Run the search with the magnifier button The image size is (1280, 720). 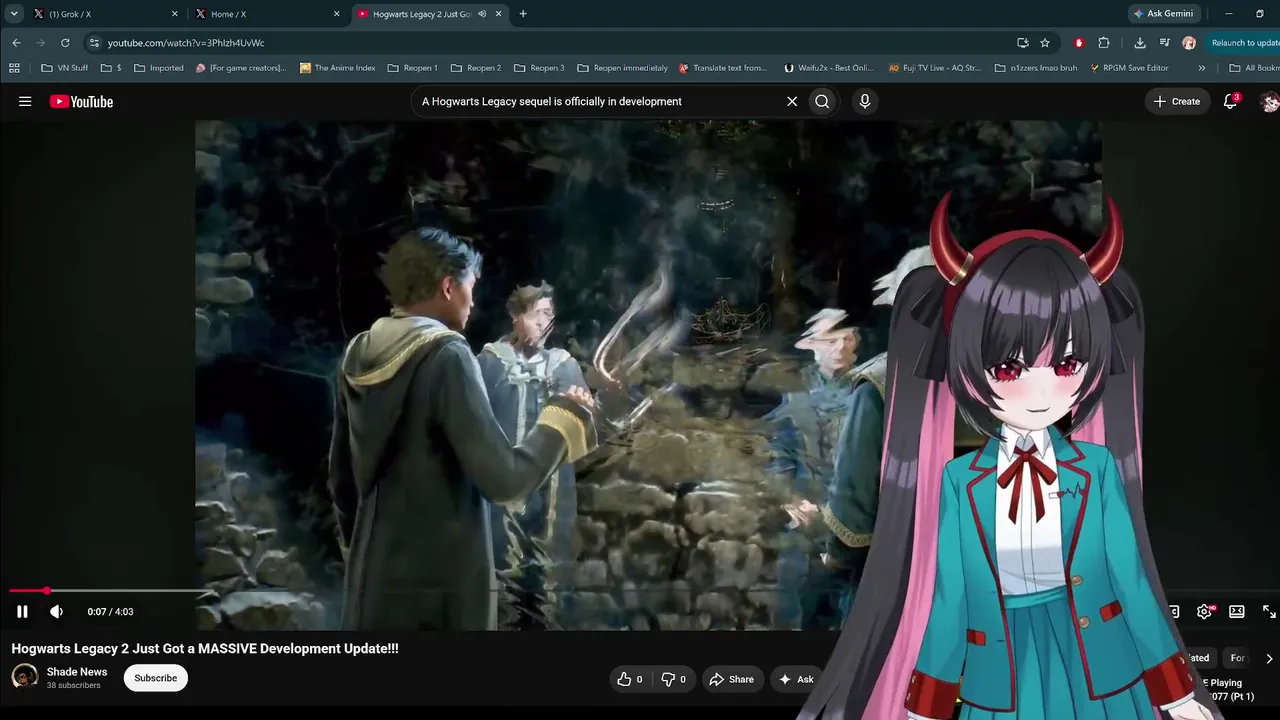(822, 101)
